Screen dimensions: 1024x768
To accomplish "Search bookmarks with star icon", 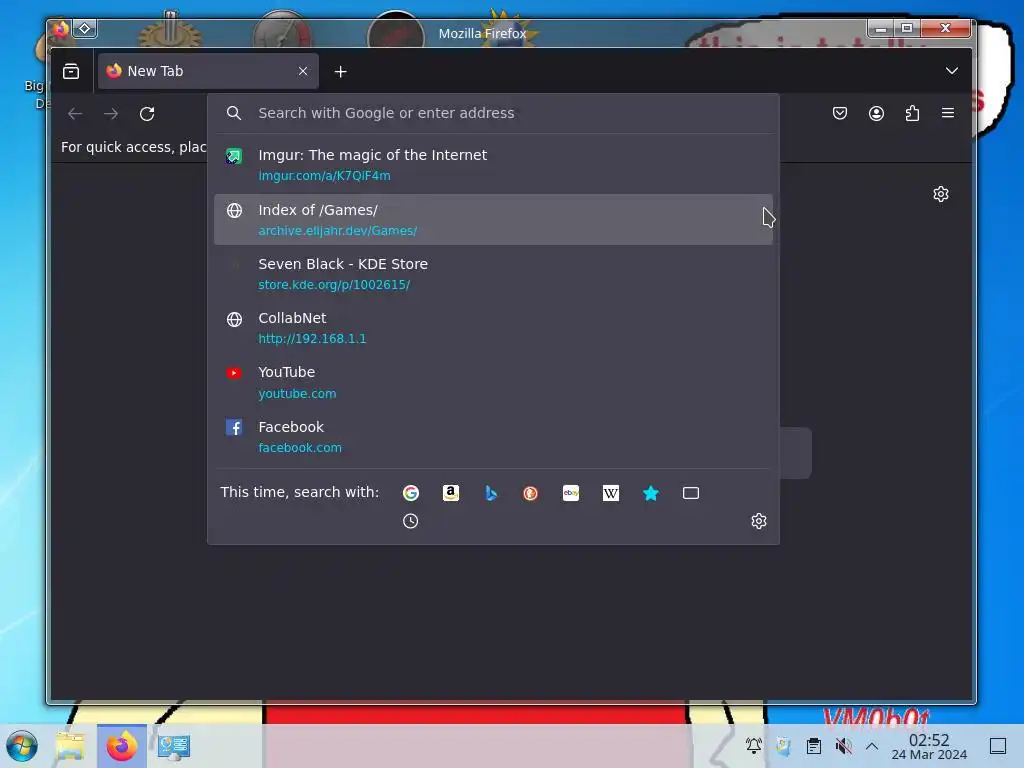I will pyautogui.click(x=650, y=493).
